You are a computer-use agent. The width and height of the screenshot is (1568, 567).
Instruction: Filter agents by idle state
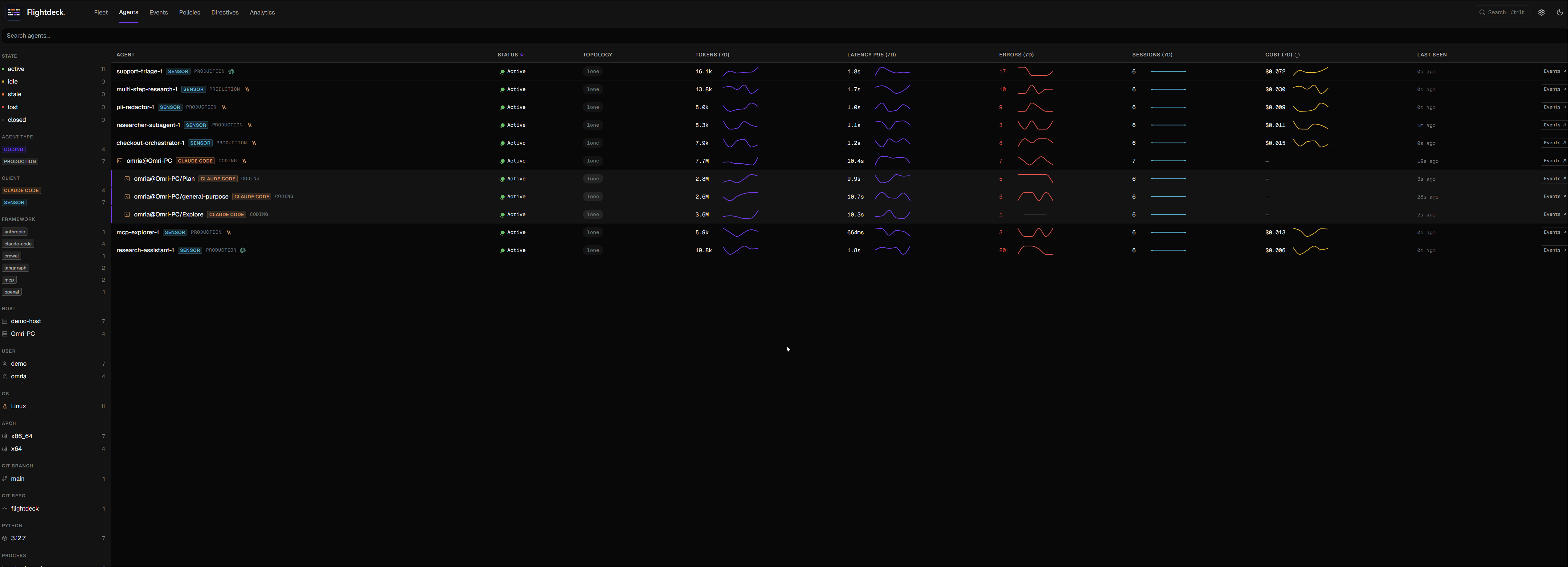[x=54, y=82]
